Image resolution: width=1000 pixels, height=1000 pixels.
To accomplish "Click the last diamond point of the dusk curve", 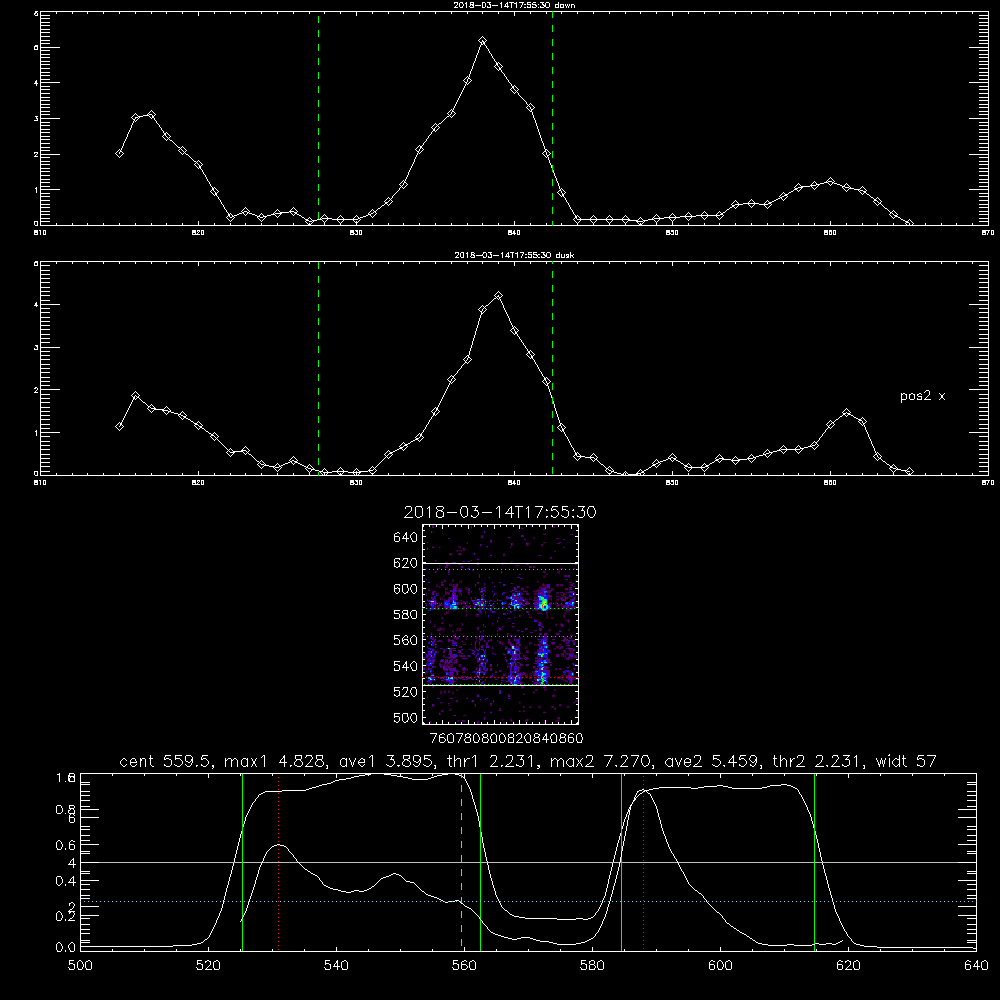I will pos(909,471).
